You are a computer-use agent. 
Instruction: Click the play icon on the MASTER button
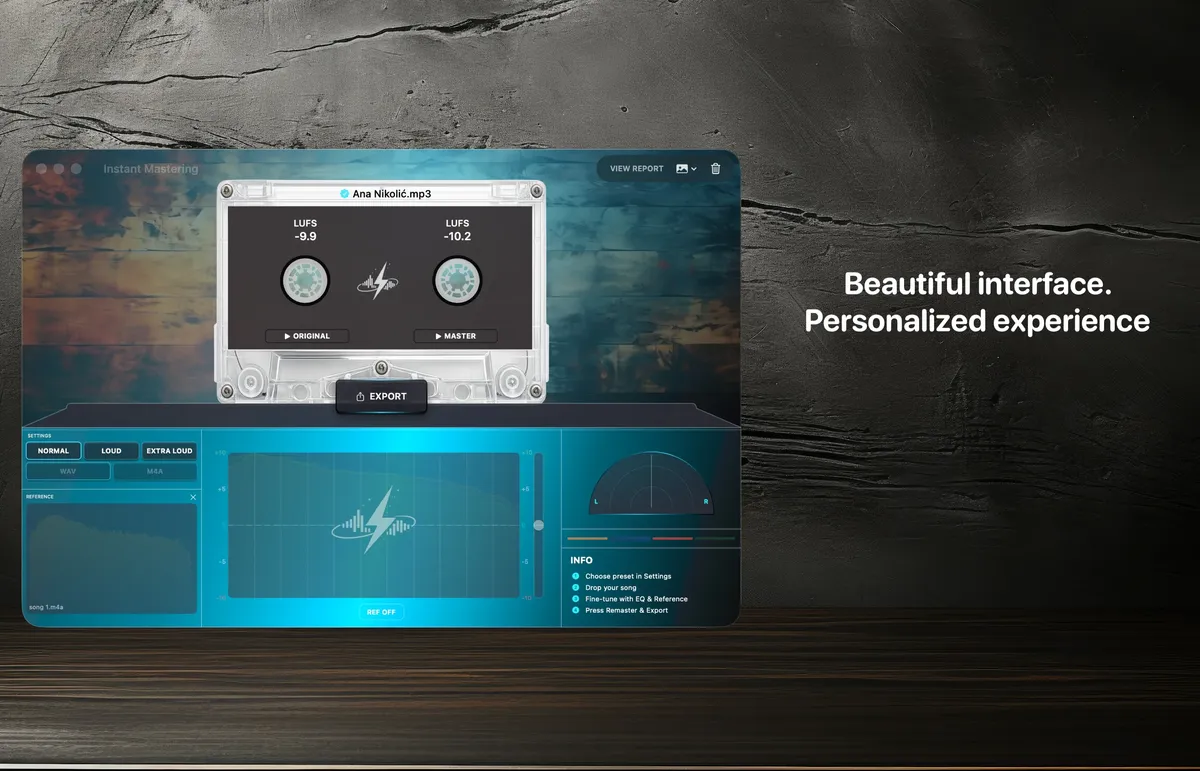[437, 336]
